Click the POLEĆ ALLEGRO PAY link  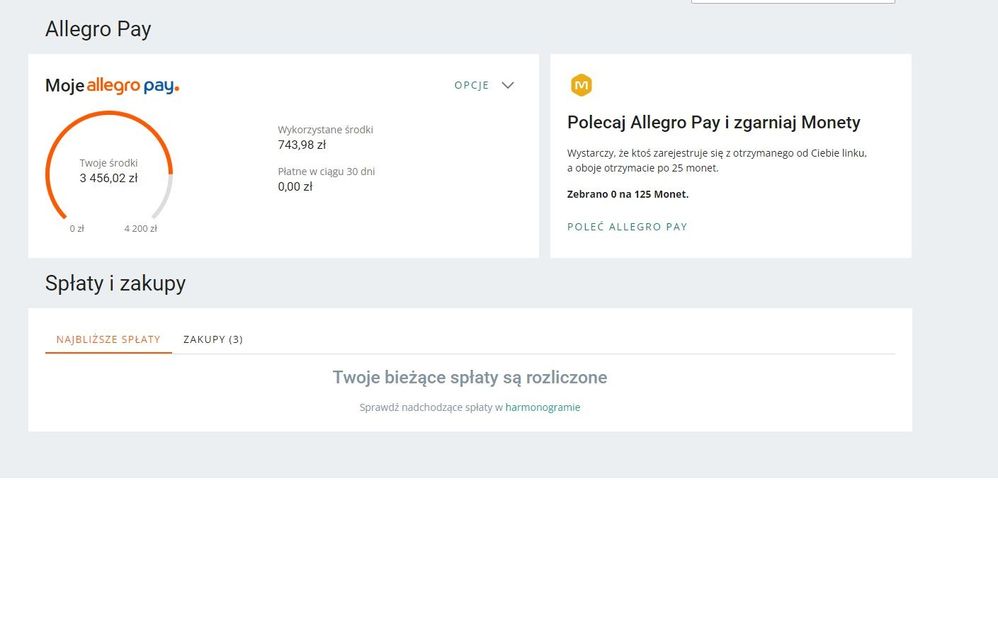click(628, 227)
